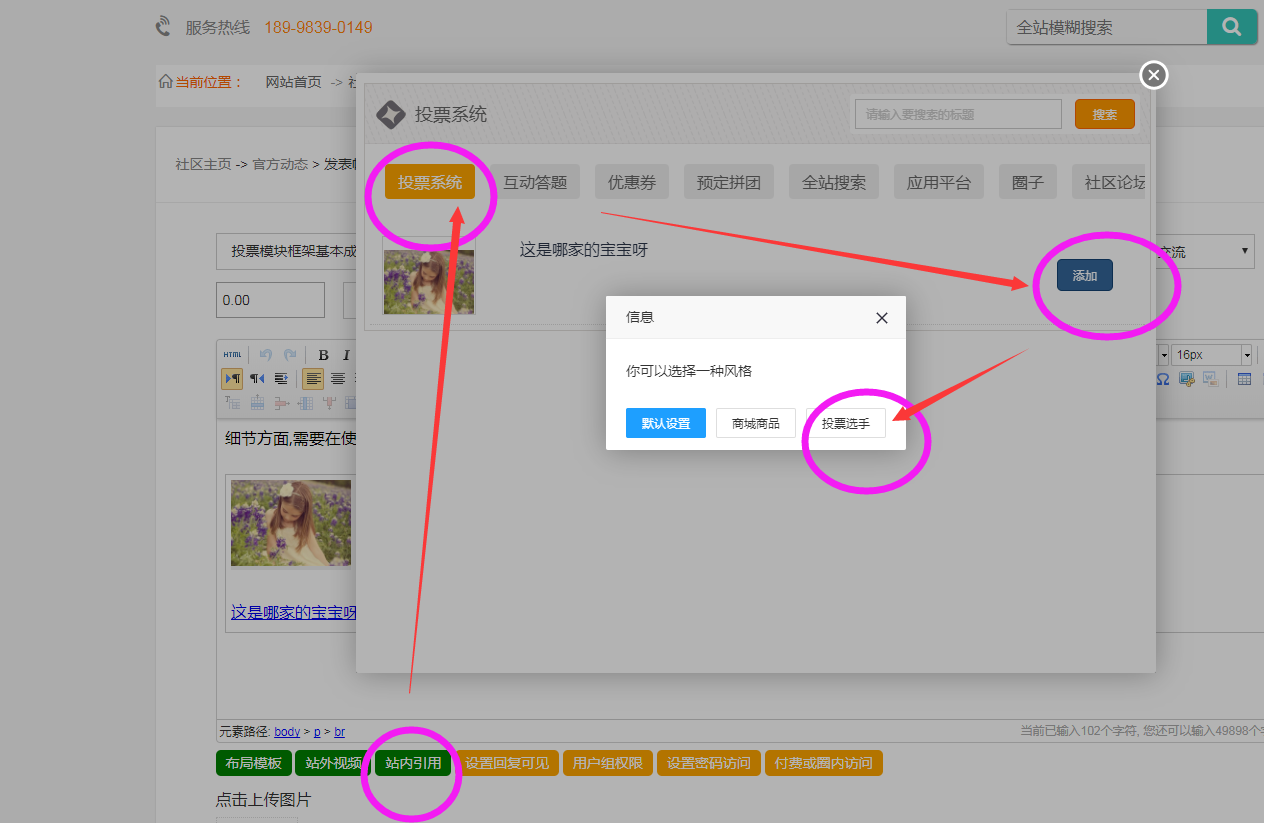Select the 优惠券 tab
This screenshot has width=1264, height=823.
click(631, 182)
